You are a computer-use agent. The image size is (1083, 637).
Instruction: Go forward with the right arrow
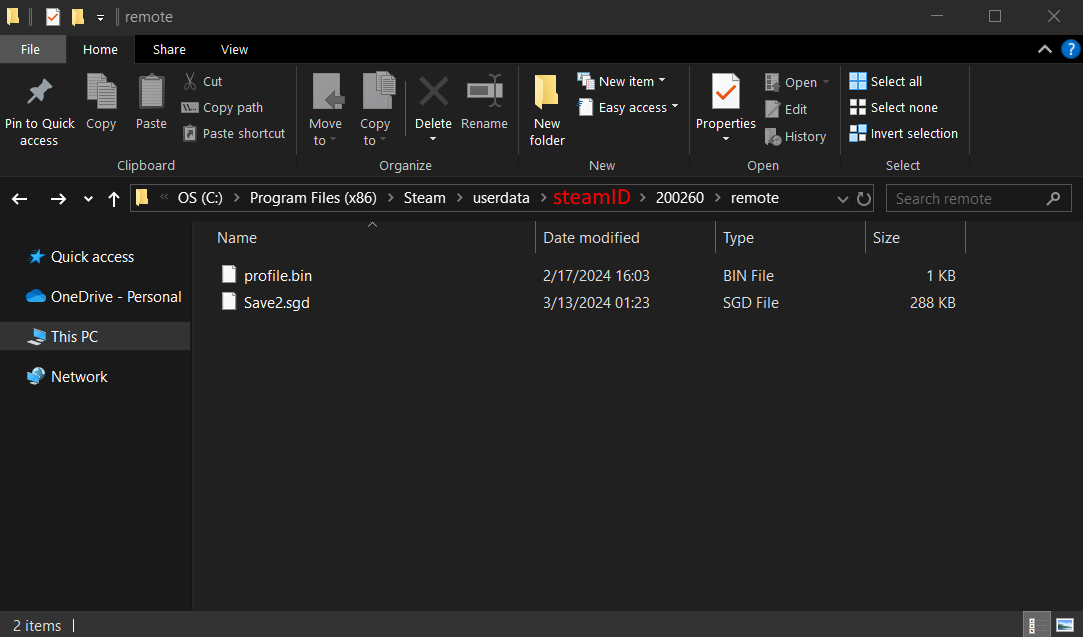tap(58, 199)
